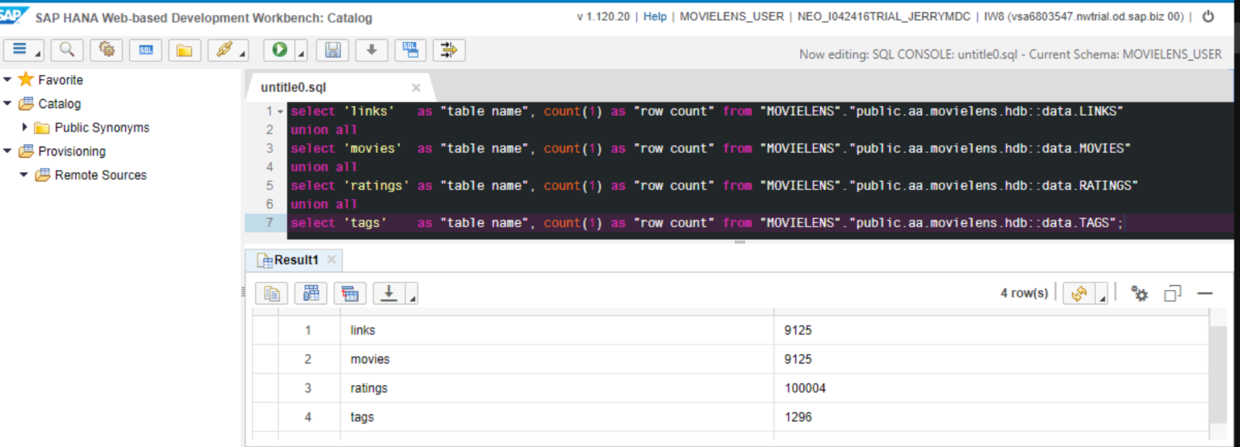Click the 'ratings' cell in results
The height and width of the screenshot is (447, 1240).
[x=557, y=388]
